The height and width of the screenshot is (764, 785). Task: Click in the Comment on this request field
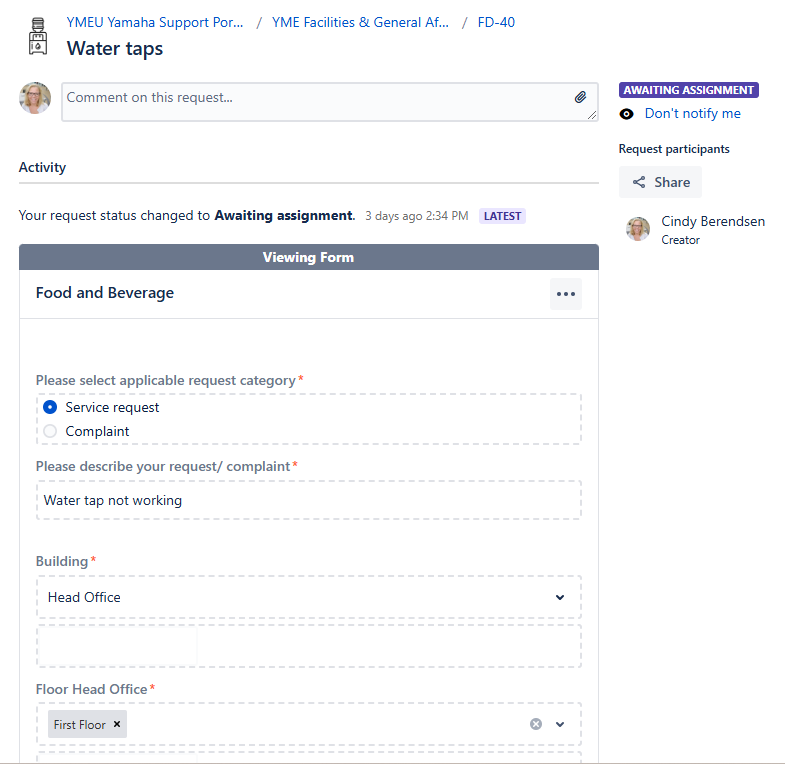point(330,102)
